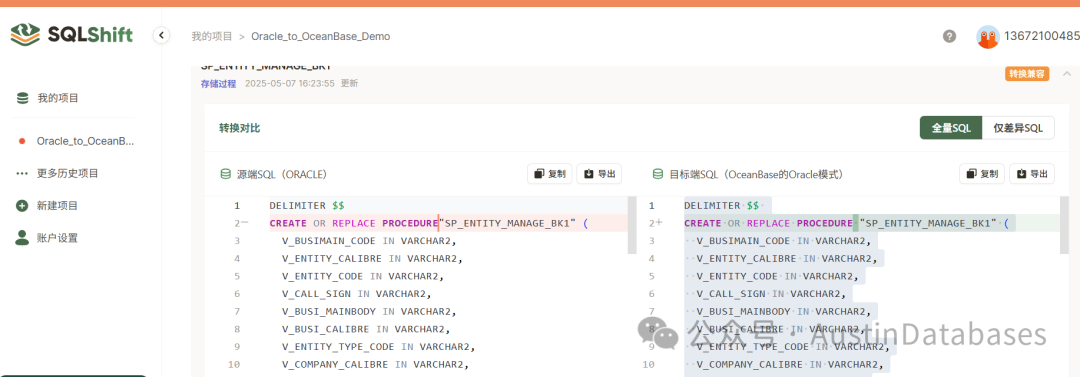Click source line V_BUSIMAIN_CODE IN VARCHAR2
Screen dimensions: 1080x377
coord(369,241)
